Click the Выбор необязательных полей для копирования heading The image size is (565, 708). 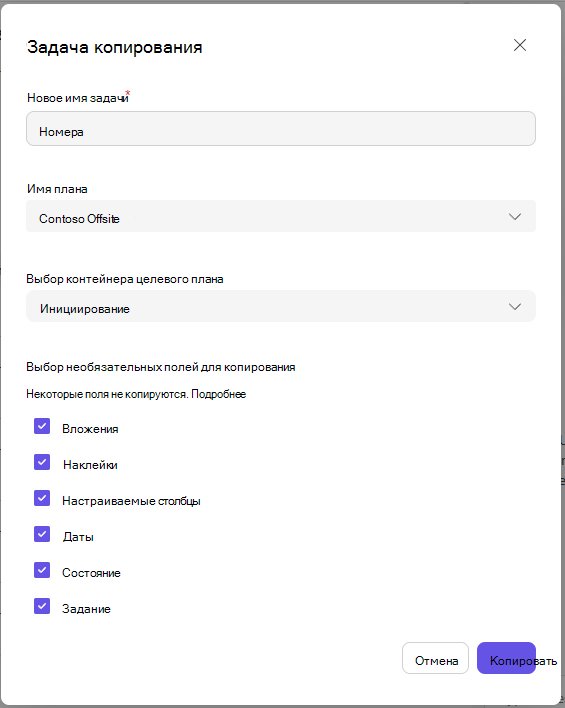(x=161, y=367)
